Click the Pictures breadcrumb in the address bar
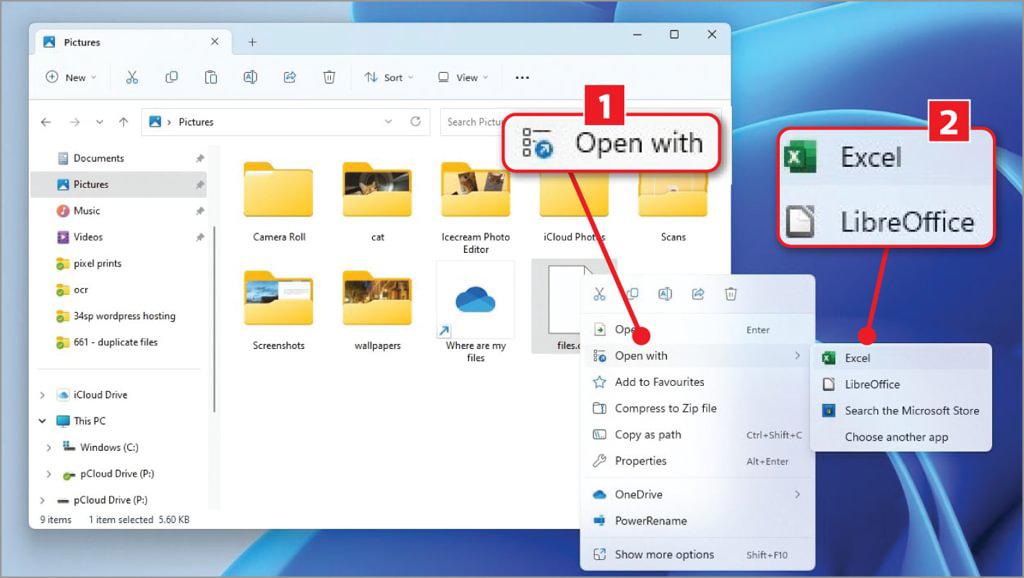The width and height of the screenshot is (1024, 578). (196, 122)
